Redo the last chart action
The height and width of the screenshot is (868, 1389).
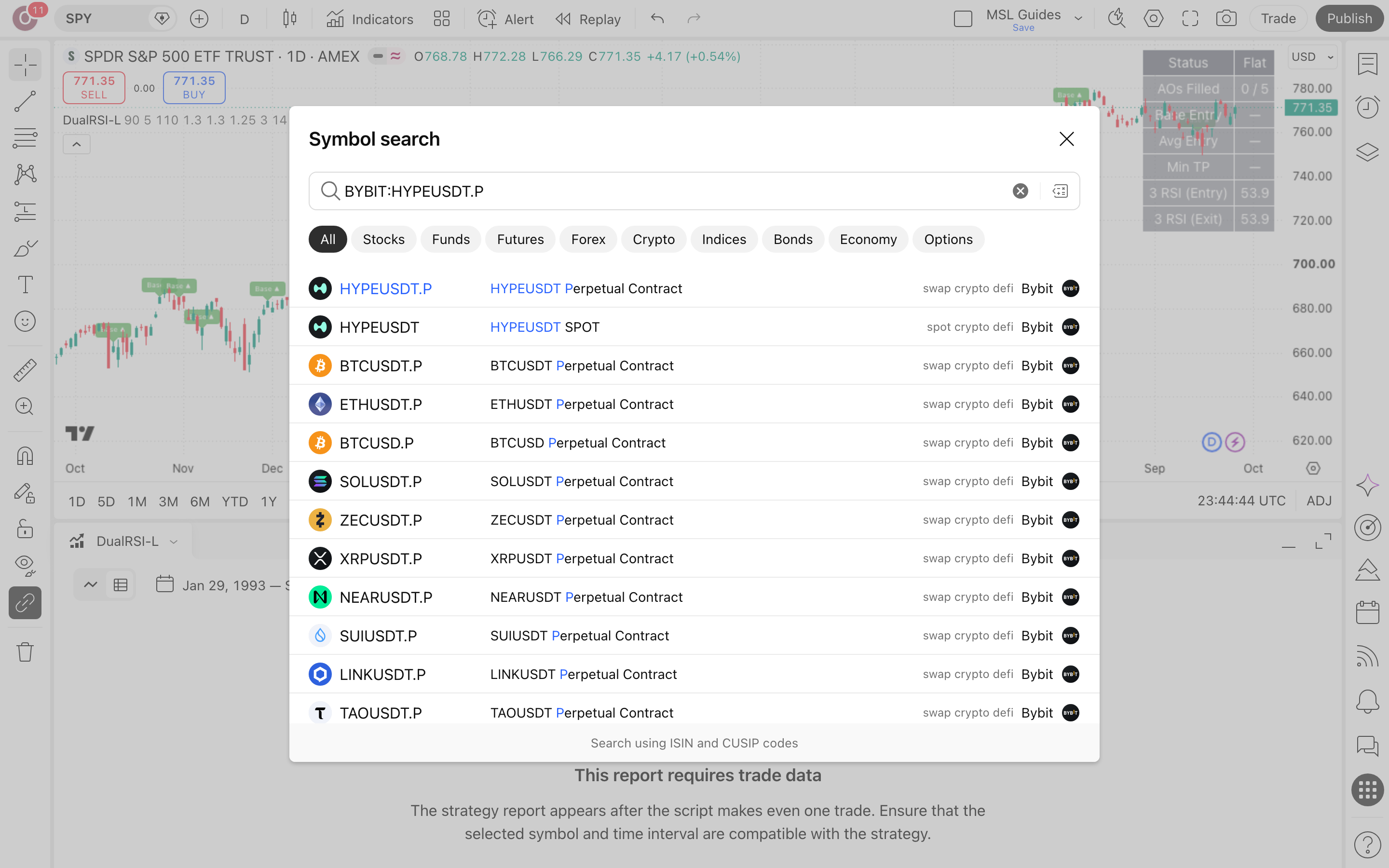(694, 19)
